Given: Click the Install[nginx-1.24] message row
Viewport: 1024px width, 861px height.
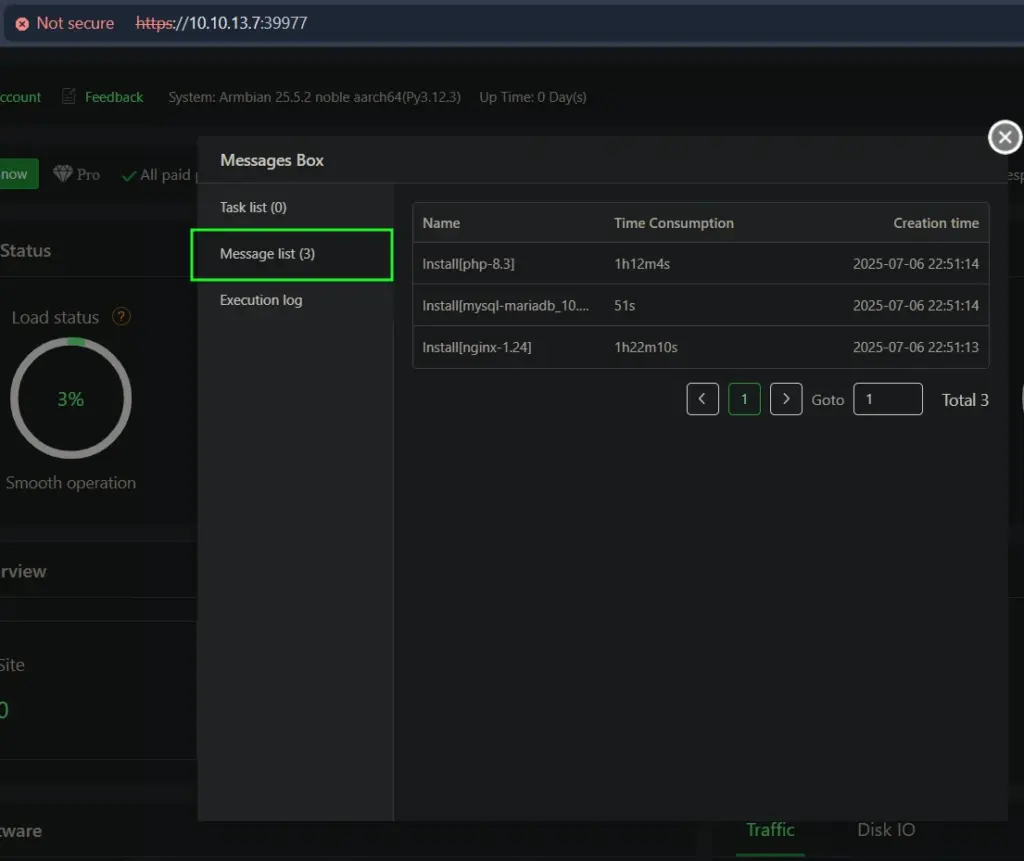Looking at the screenshot, I should coord(701,347).
